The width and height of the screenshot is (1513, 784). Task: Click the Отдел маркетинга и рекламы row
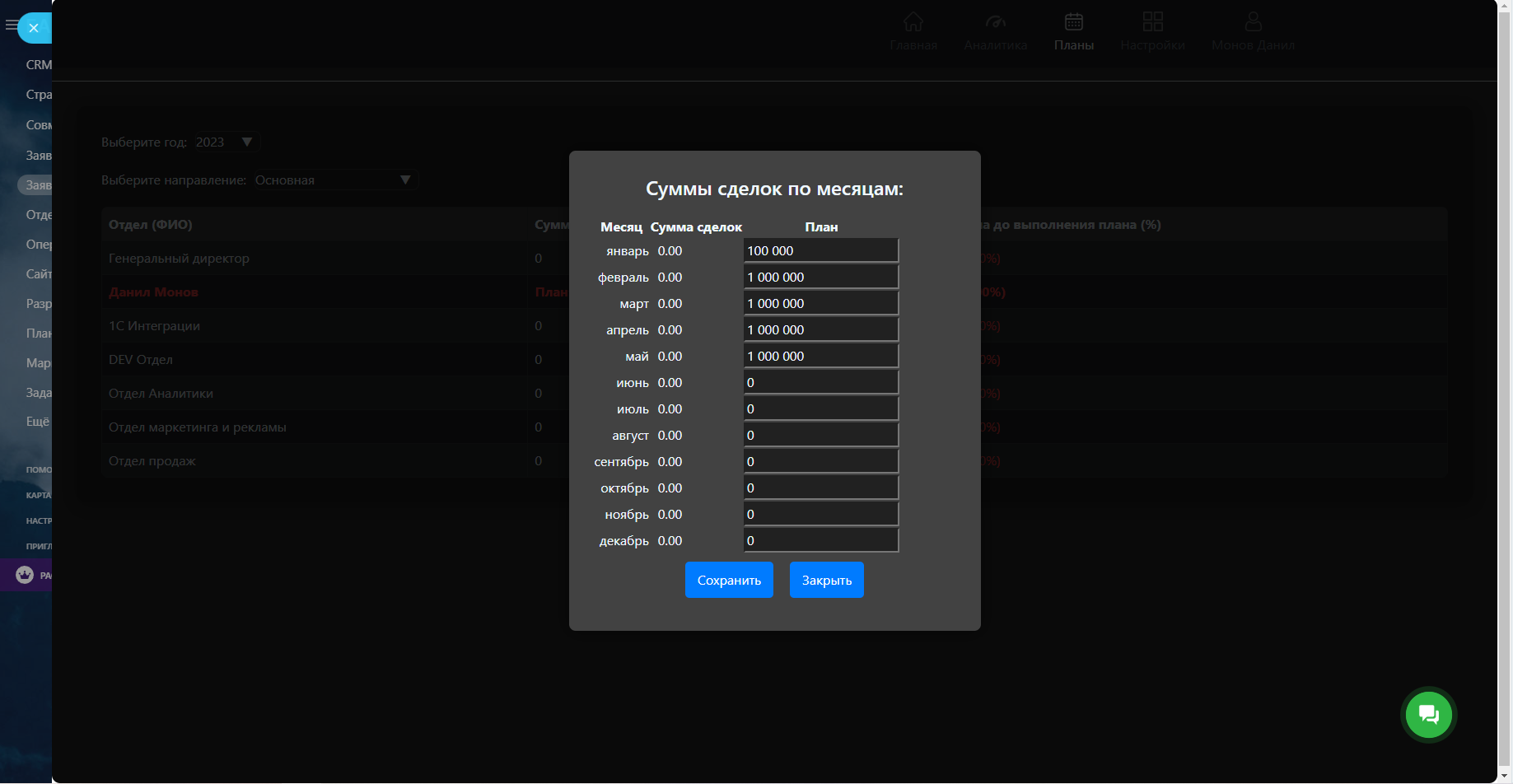(x=774, y=427)
